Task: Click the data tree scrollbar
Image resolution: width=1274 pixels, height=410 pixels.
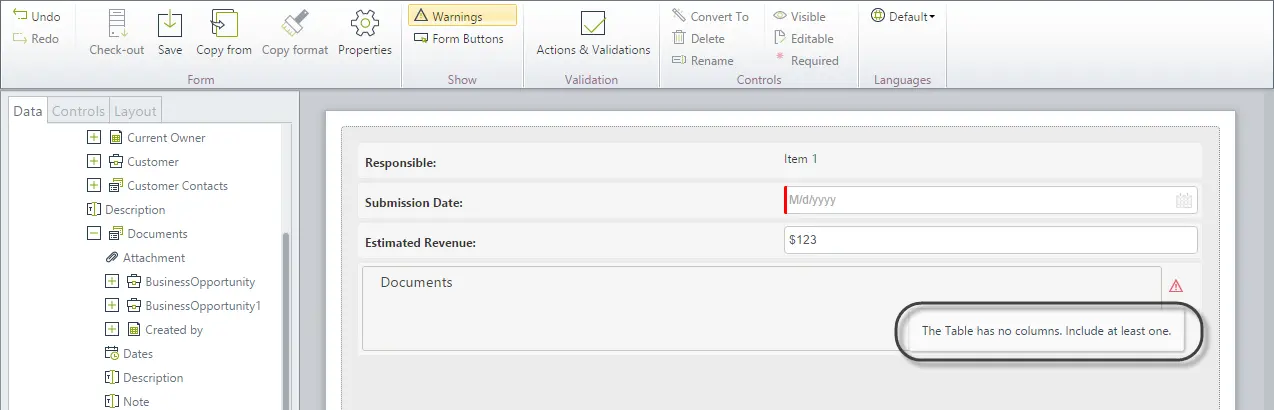Action: point(287,320)
